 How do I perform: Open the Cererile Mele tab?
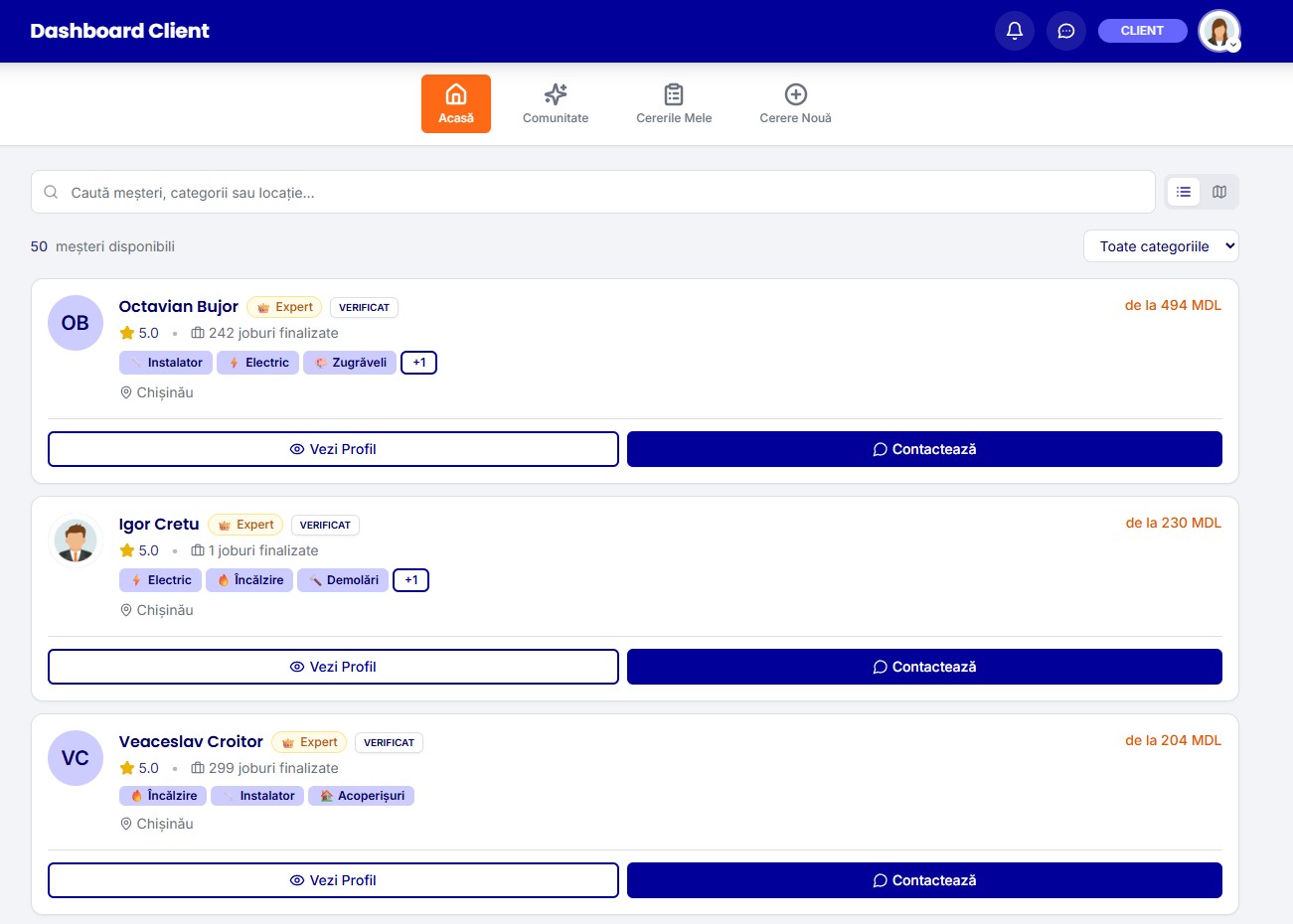(674, 104)
